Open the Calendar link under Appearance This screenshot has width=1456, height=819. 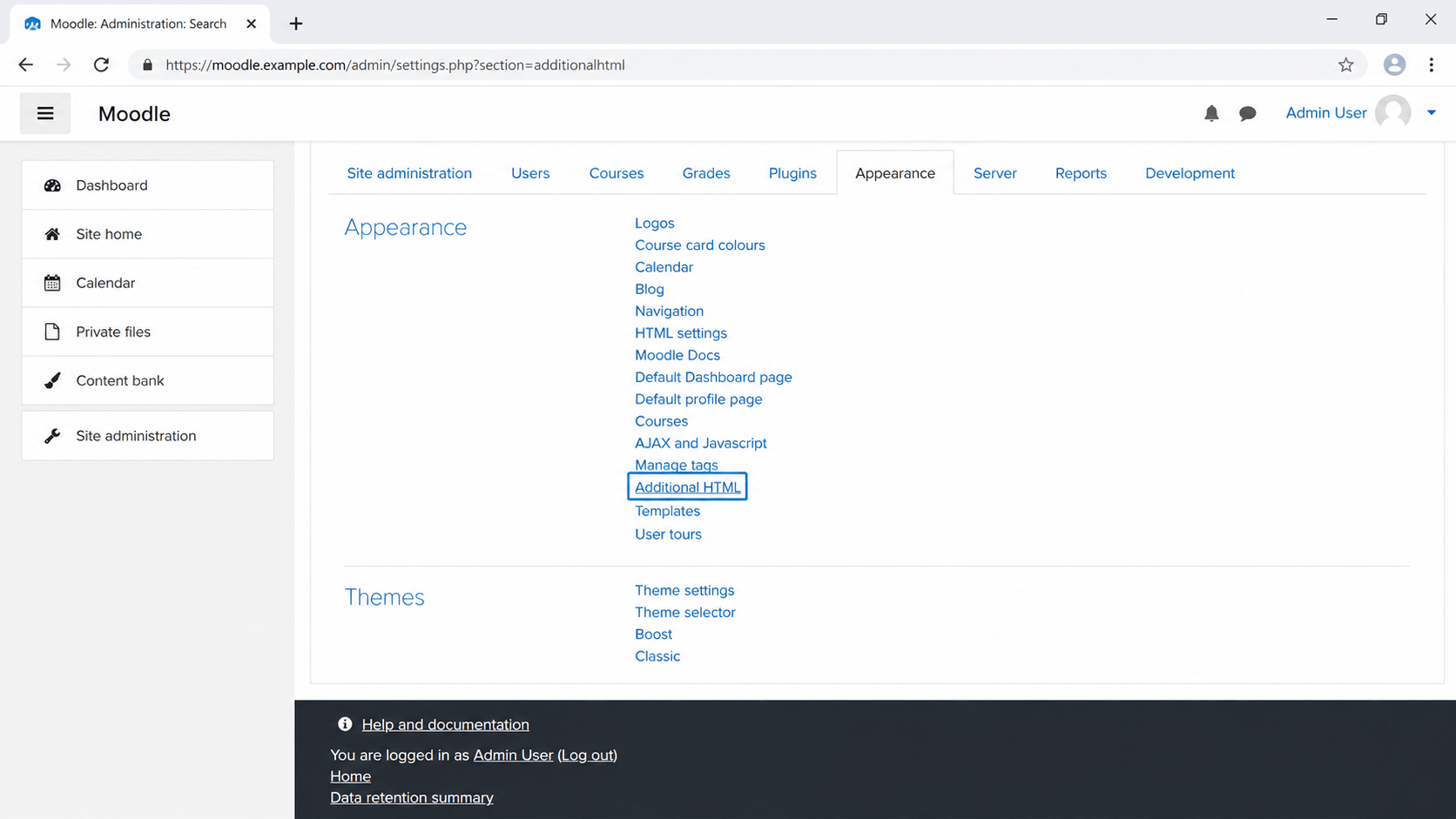coord(664,267)
